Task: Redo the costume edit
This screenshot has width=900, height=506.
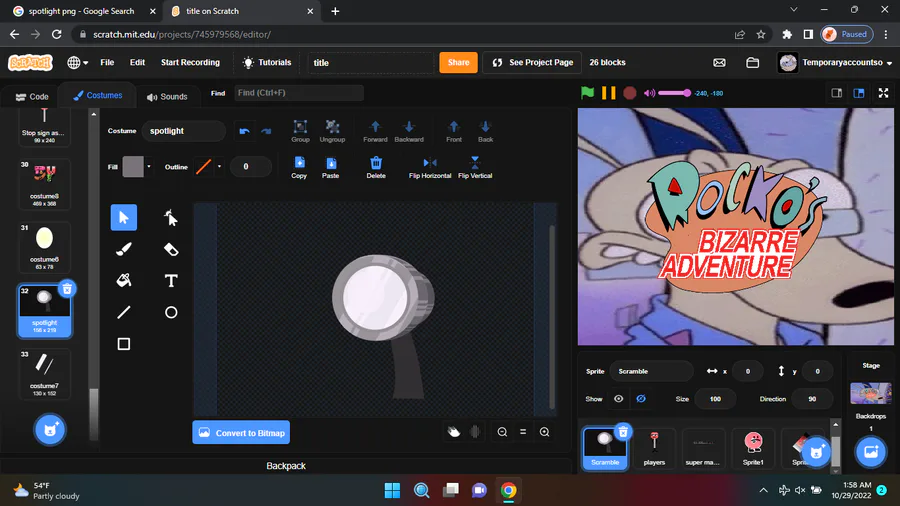Action: coord(266,131)
